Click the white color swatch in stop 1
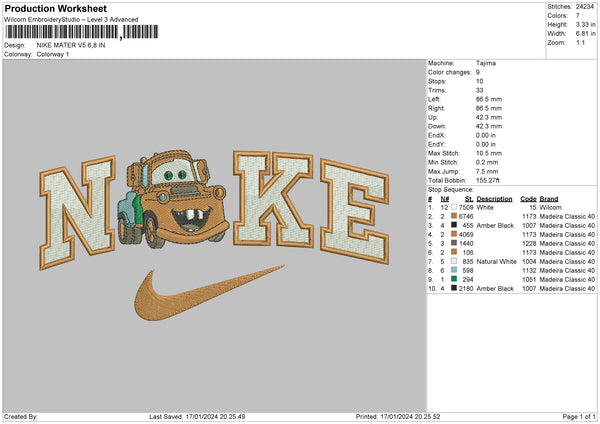600x424 pixels. coord(454,207)
